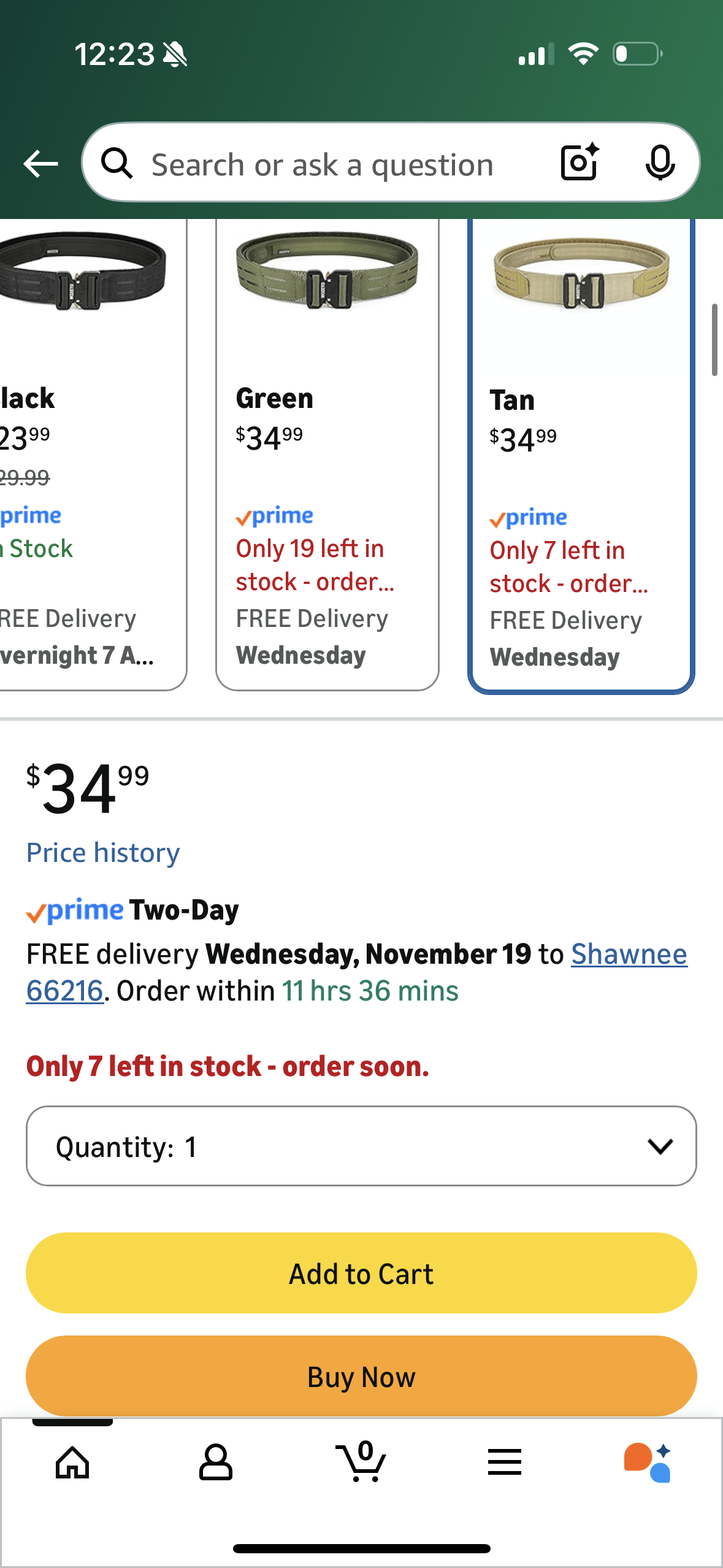Tap the search magnifier icon
723x1568 pixels.
pos(117,164)
